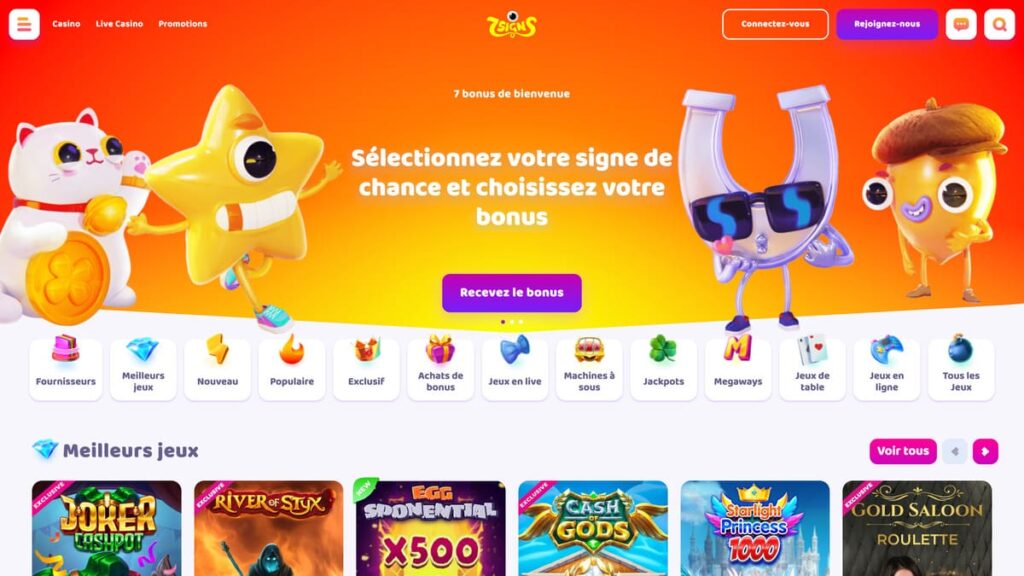Click the Recevez le bonus button
This screenshot has height=576, width=1024.
coord(511,293)
